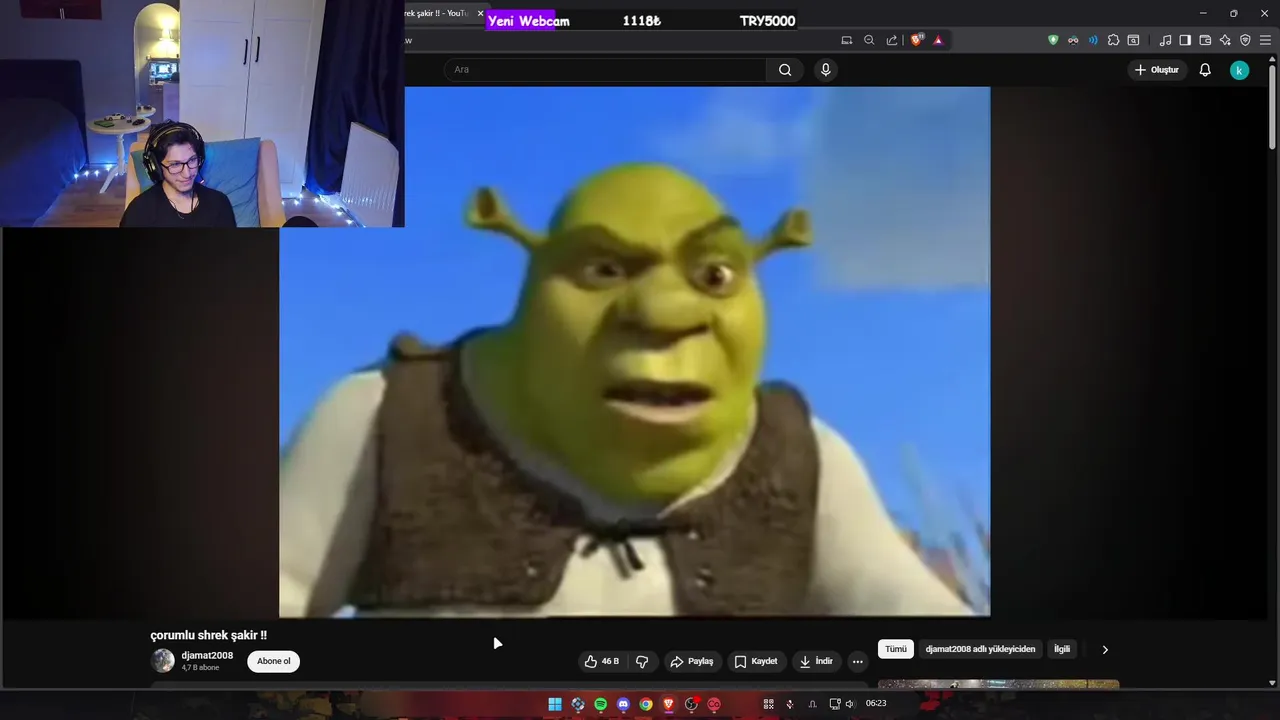The width and height of the screenshot is (1280, 720).
Task: Click Brave Rewards triangle icon
Action: [x=938, y=40]
